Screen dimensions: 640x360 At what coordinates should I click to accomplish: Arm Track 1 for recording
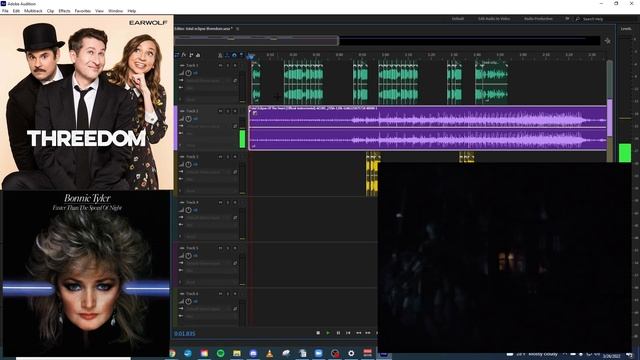point(236,65)
